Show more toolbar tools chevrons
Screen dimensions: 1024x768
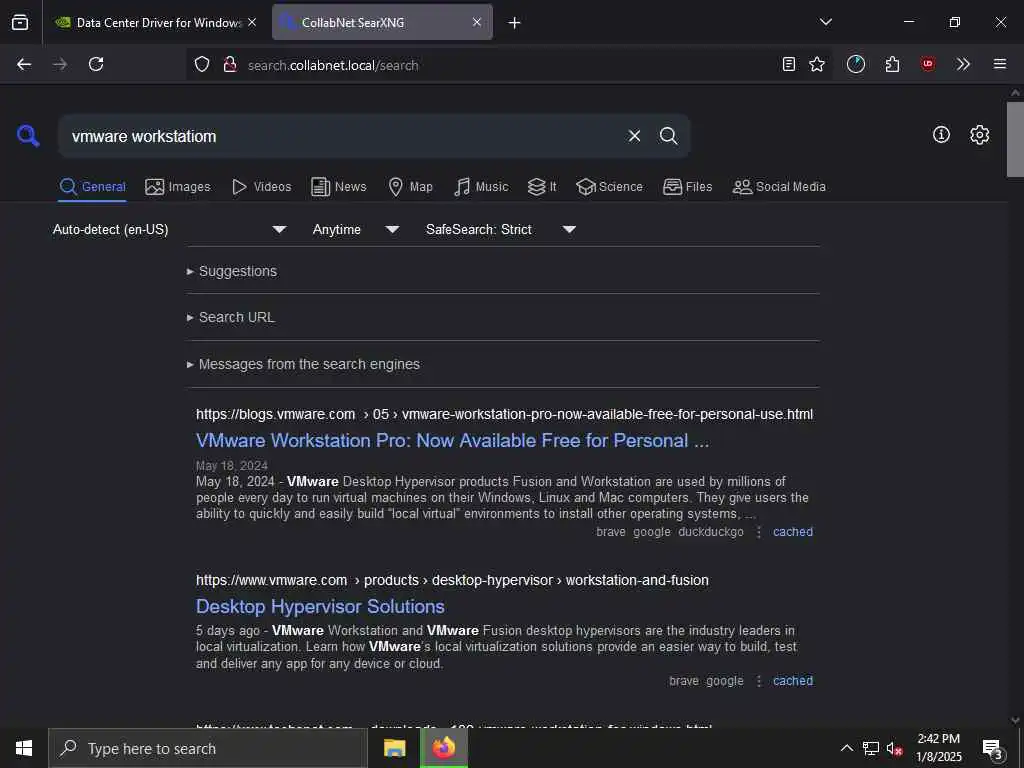[963, 64]
